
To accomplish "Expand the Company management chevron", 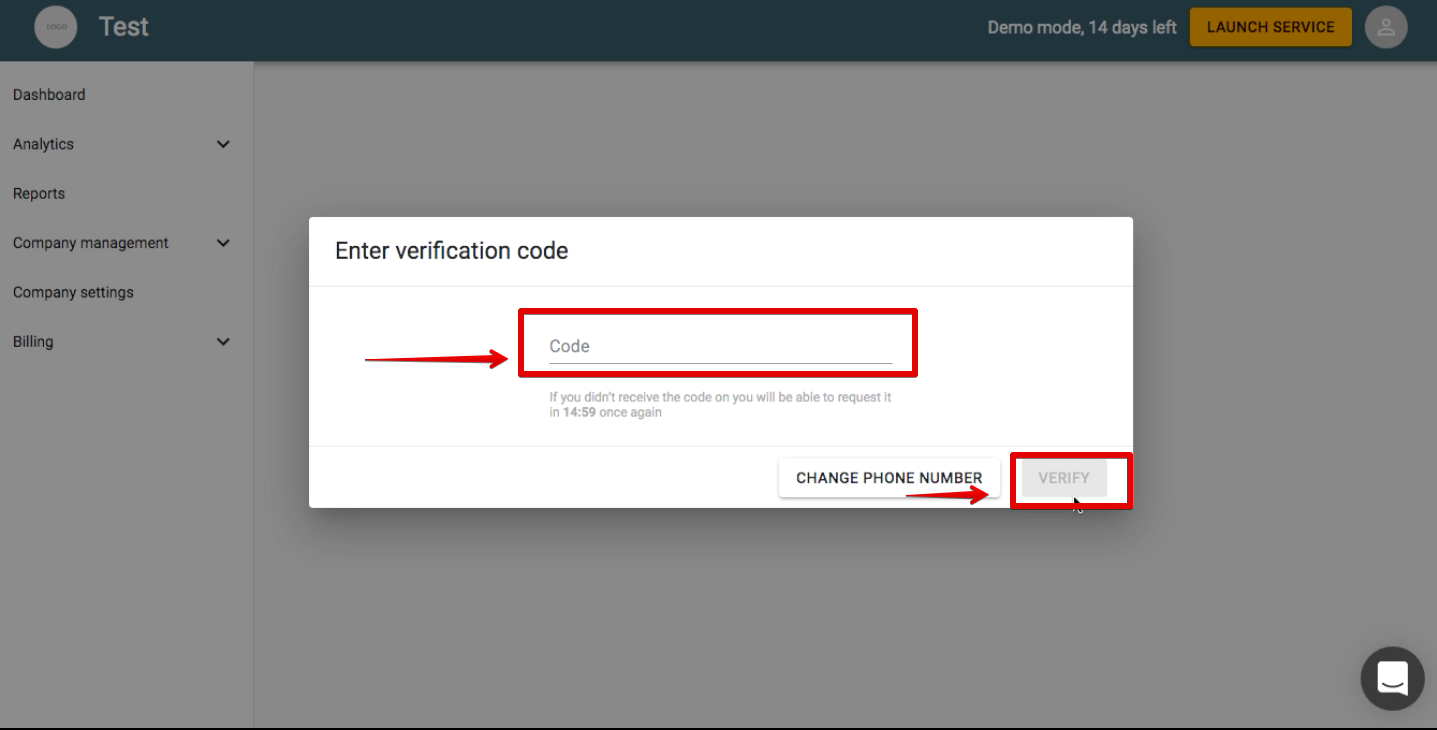I will coord(223,243).
